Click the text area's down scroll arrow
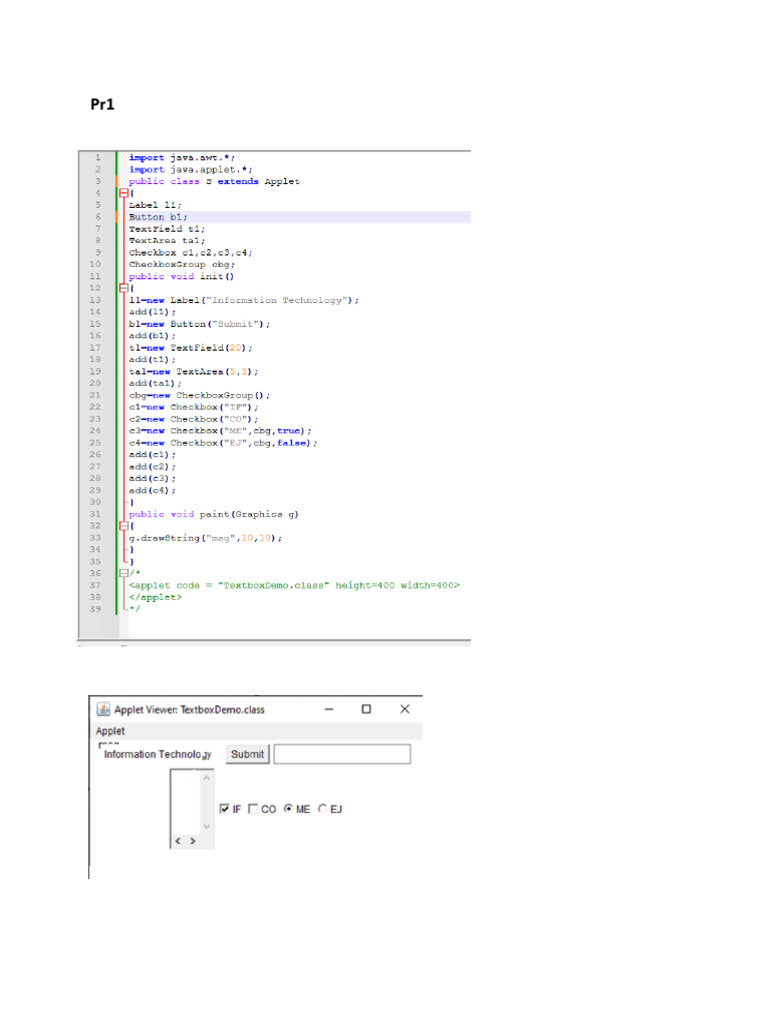 [206, 827]
